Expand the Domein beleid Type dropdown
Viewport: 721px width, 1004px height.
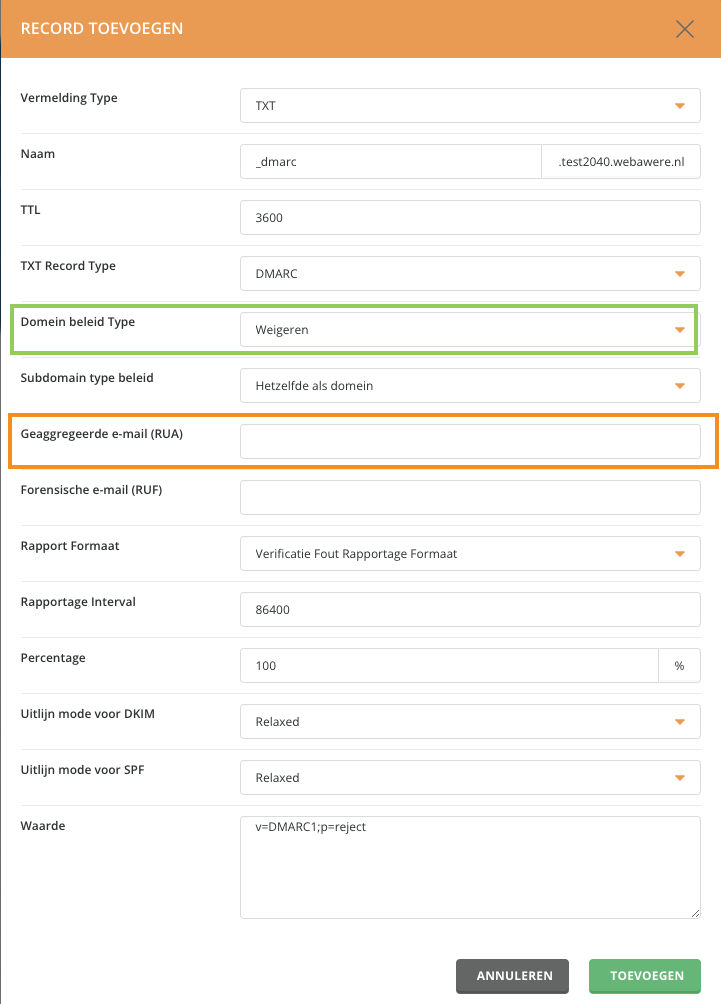470,330
